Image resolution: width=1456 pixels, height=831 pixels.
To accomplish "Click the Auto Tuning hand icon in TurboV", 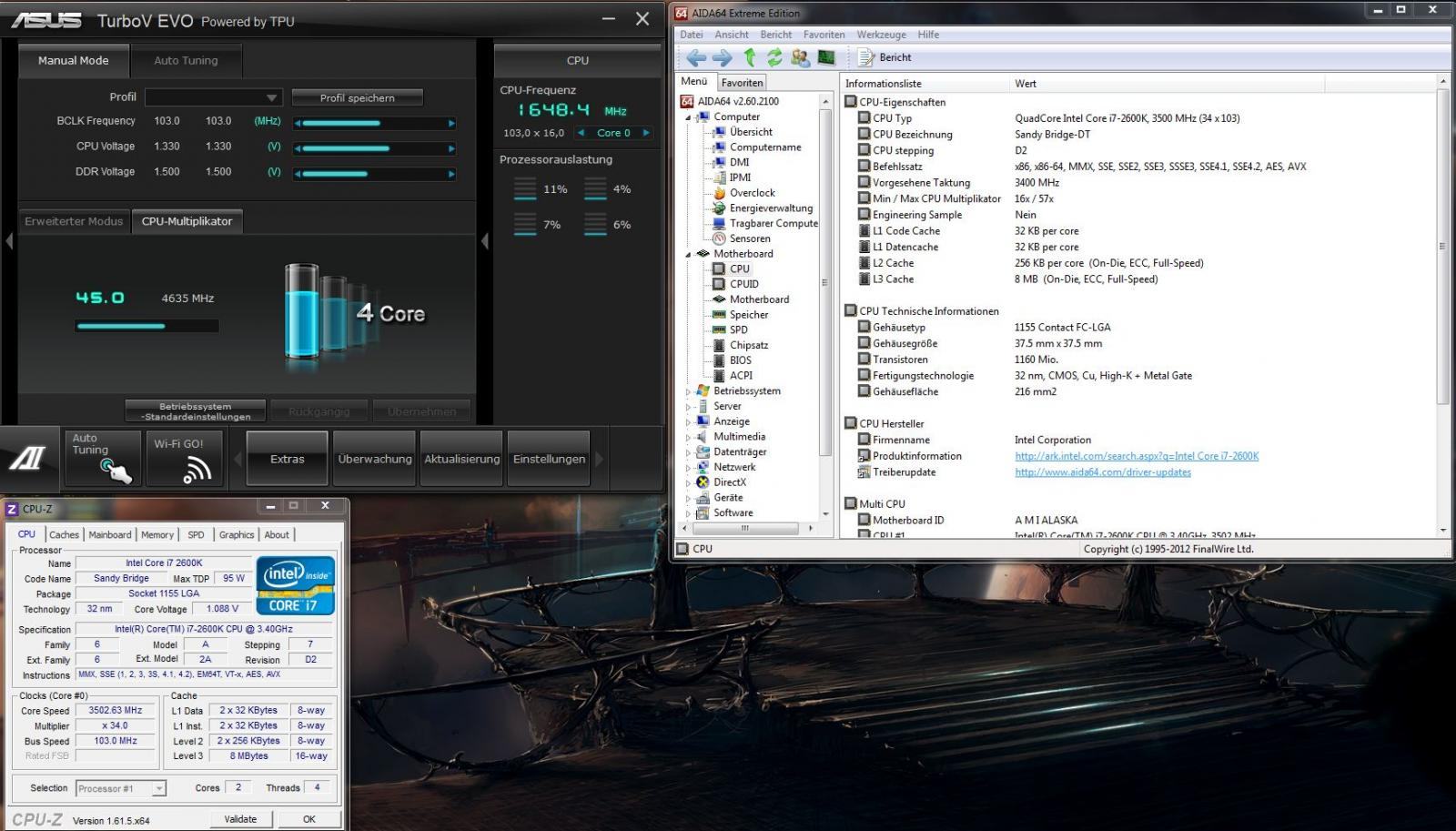I will point(102,459).
